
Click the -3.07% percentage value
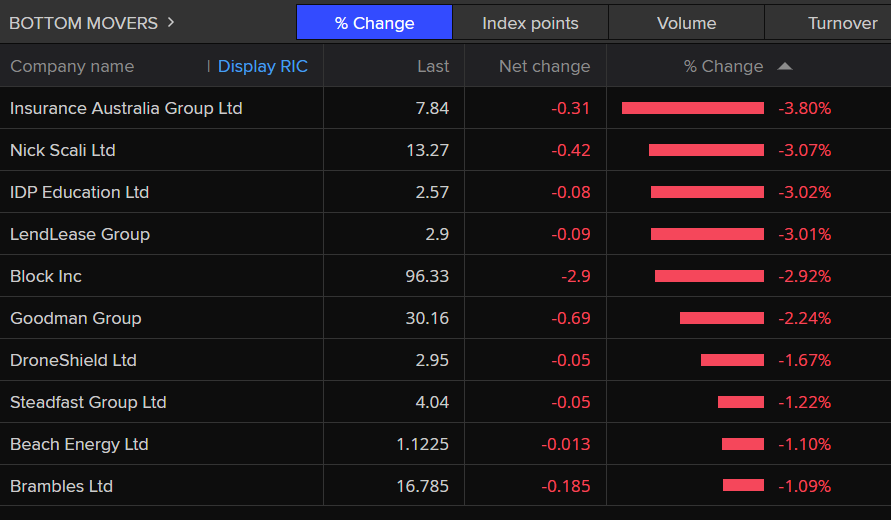[805, 150]
